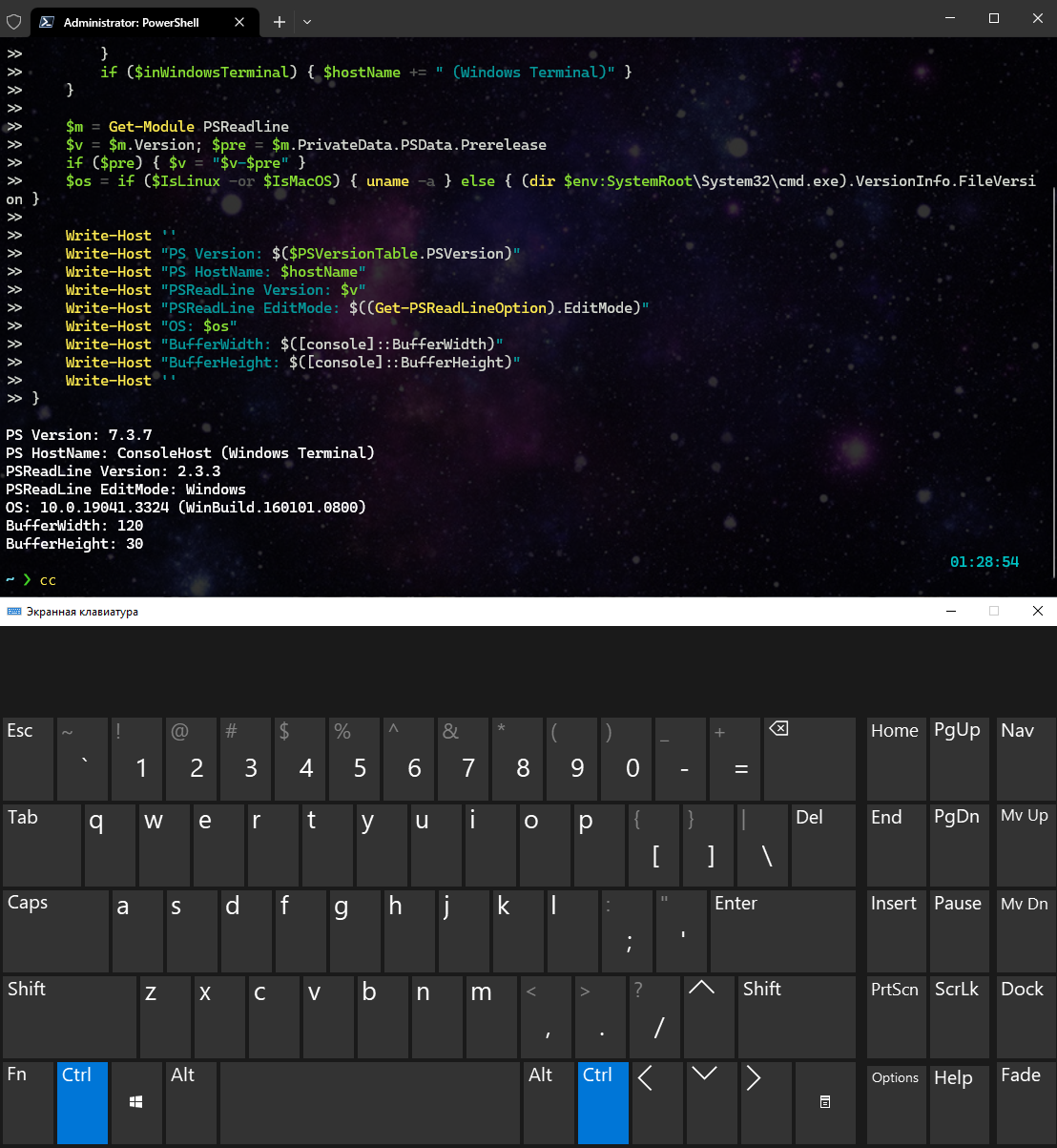Toggle the right Alt key
The image size is (1057, 1148).
[x=549, y=1102]
